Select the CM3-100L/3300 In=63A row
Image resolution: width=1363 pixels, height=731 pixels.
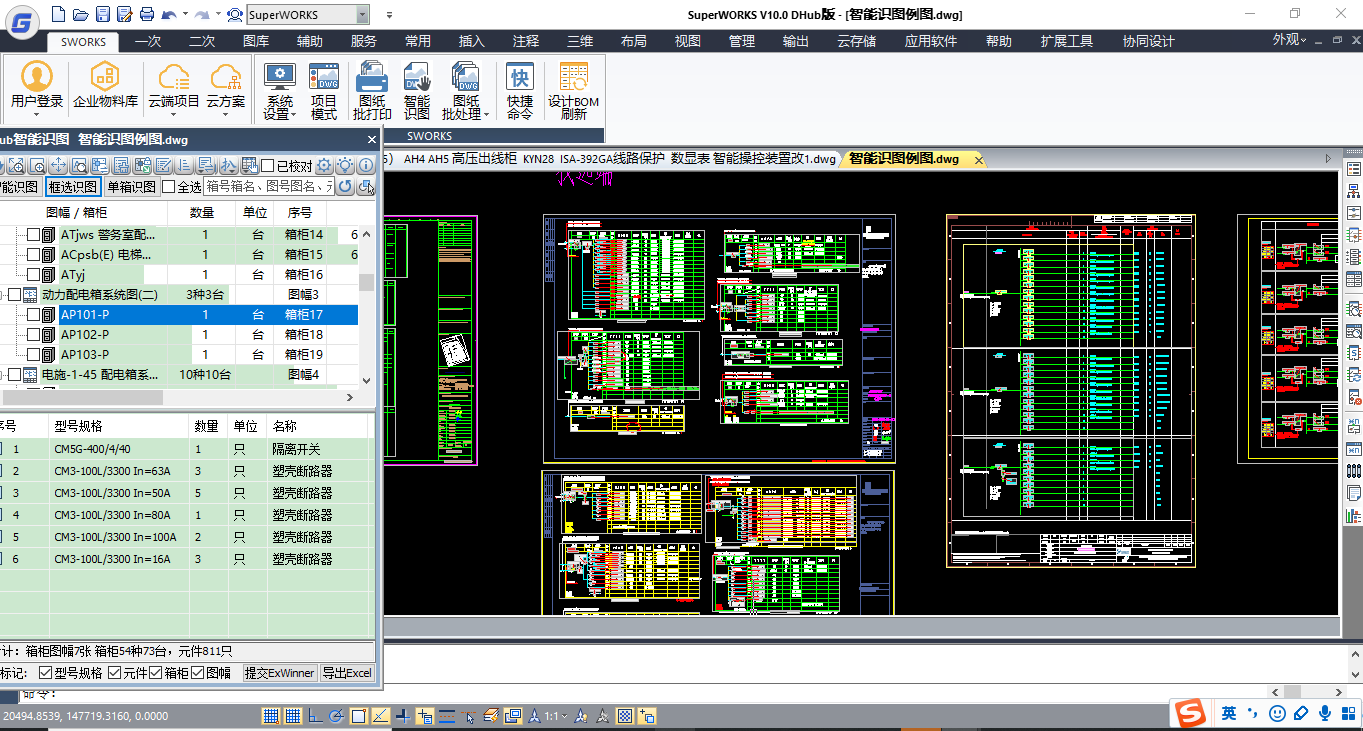pos(187,471)
